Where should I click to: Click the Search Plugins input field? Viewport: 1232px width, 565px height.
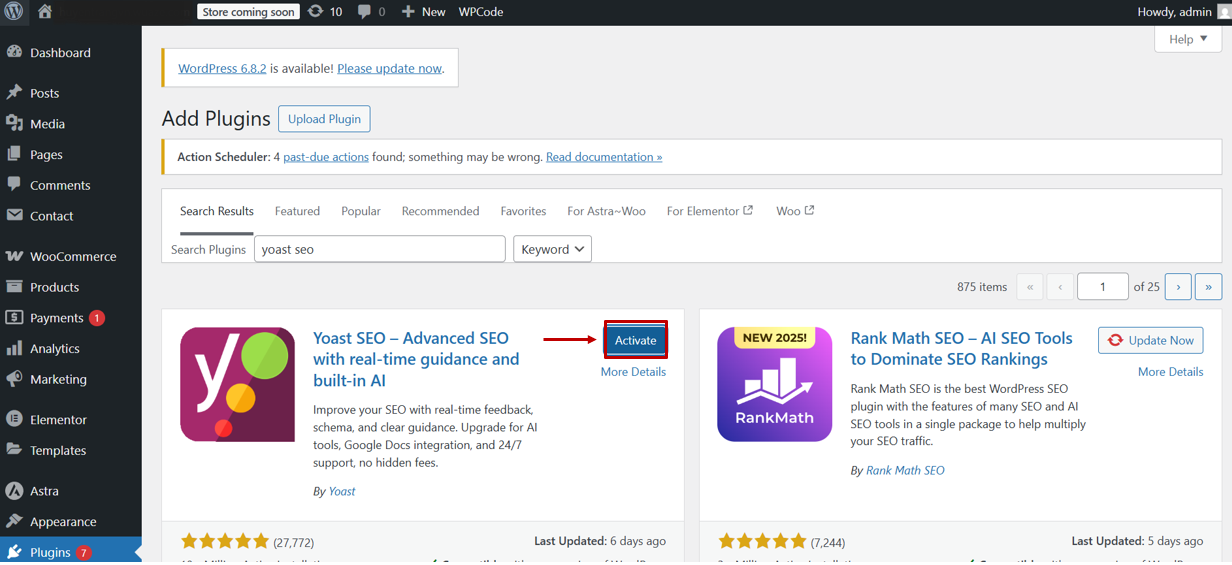coord(380,249)
